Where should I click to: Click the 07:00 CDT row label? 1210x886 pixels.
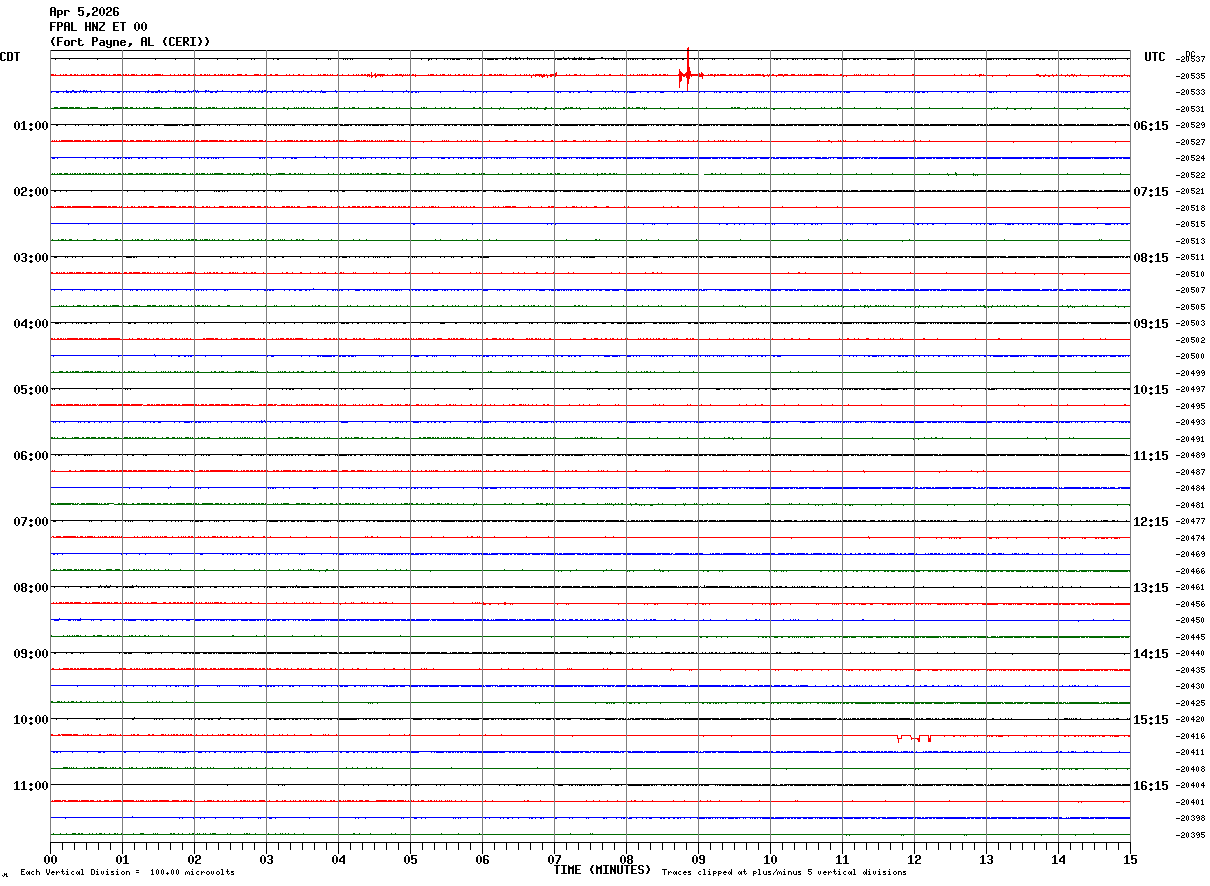(30, 522)
